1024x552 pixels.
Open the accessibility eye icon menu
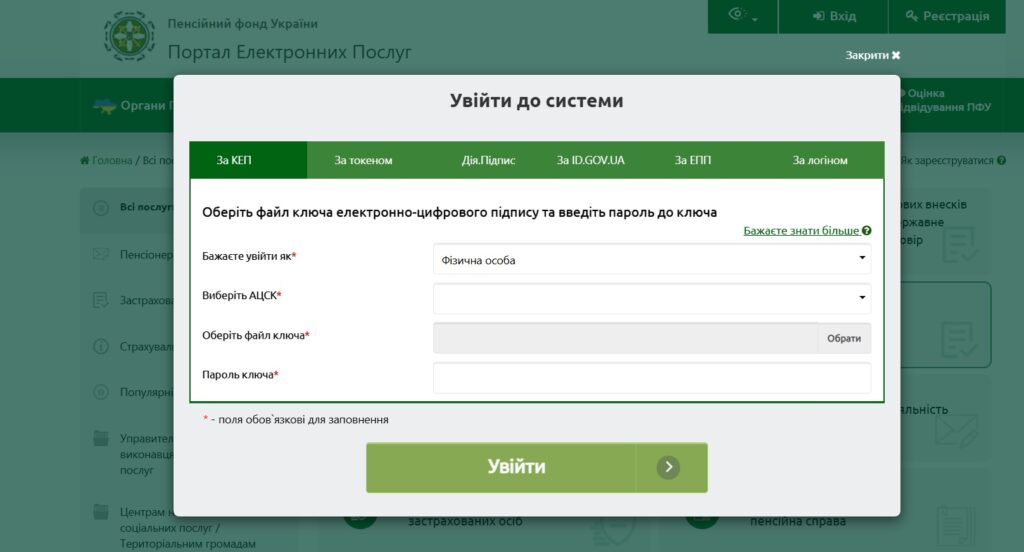pos(743,15)
